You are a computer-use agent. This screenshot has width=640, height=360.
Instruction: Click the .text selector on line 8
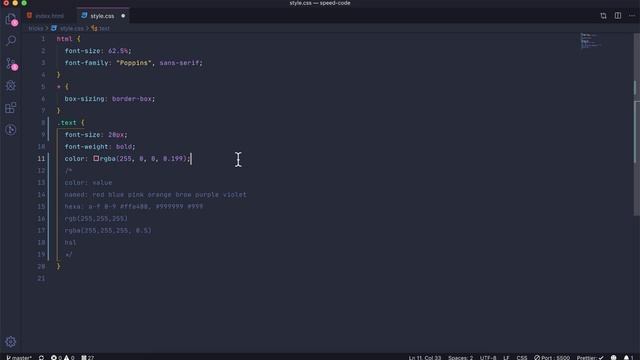[x=67, y=122]
